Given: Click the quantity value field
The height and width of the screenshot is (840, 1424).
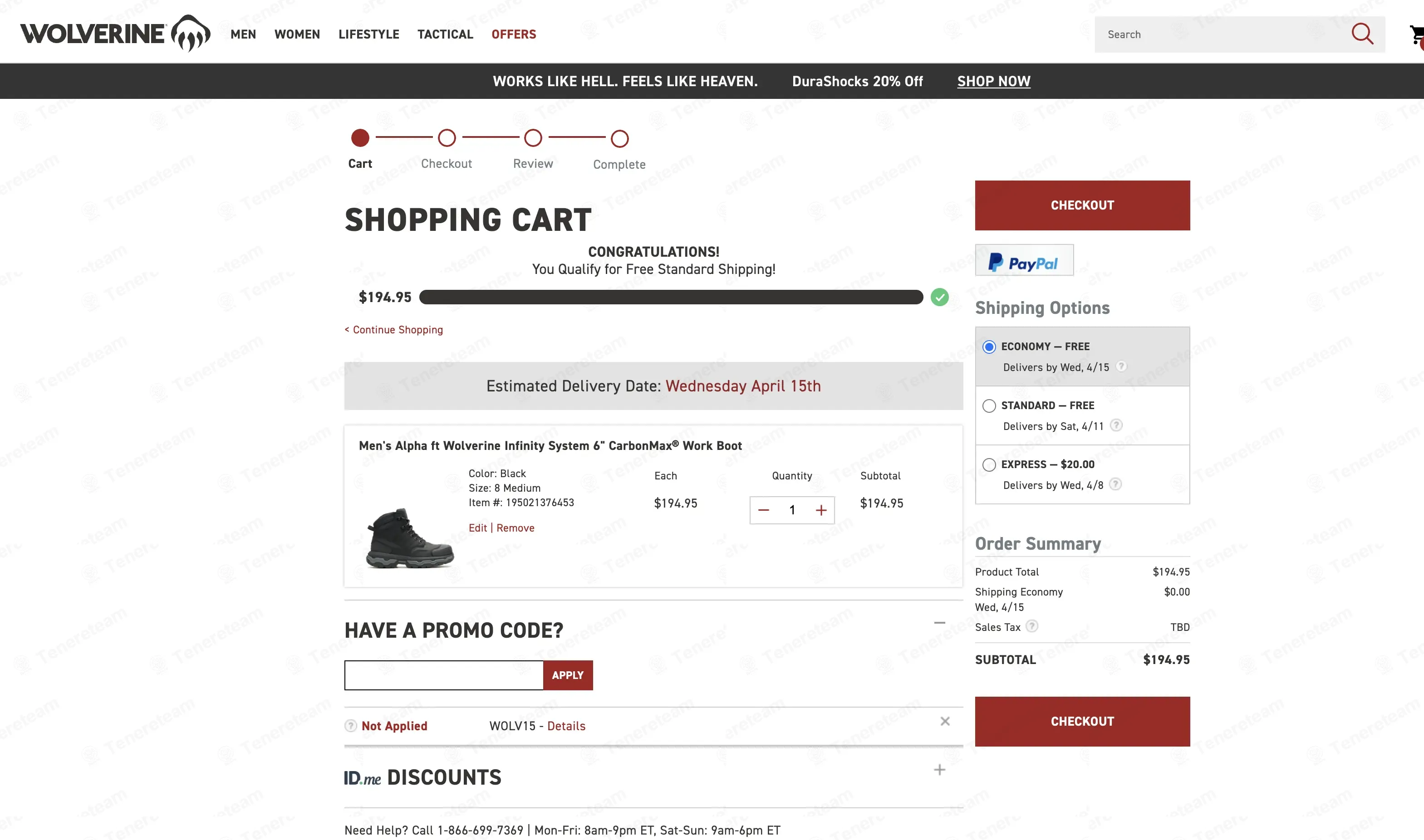Looking at the screenshot, I should click(792, 510).
